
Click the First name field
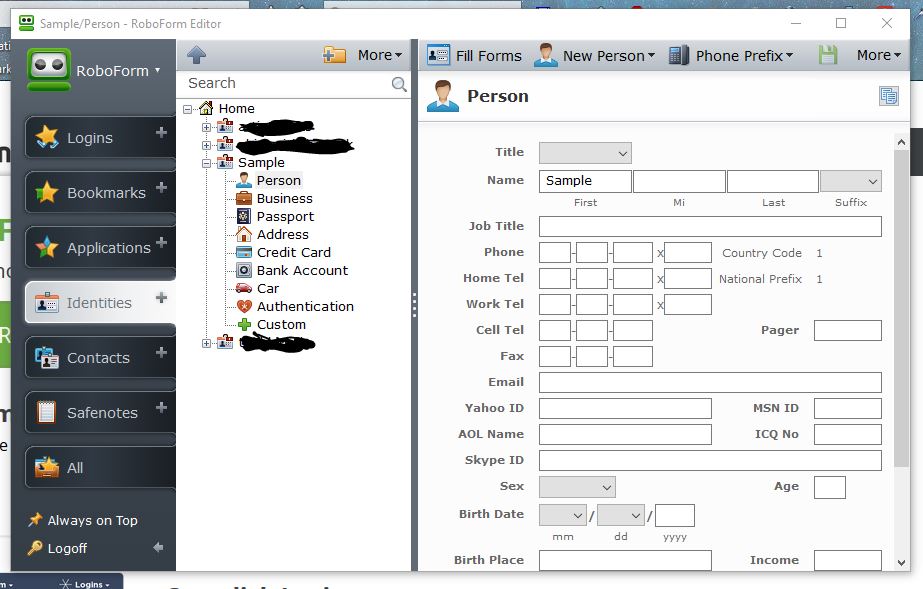click(x=585, y=181)
